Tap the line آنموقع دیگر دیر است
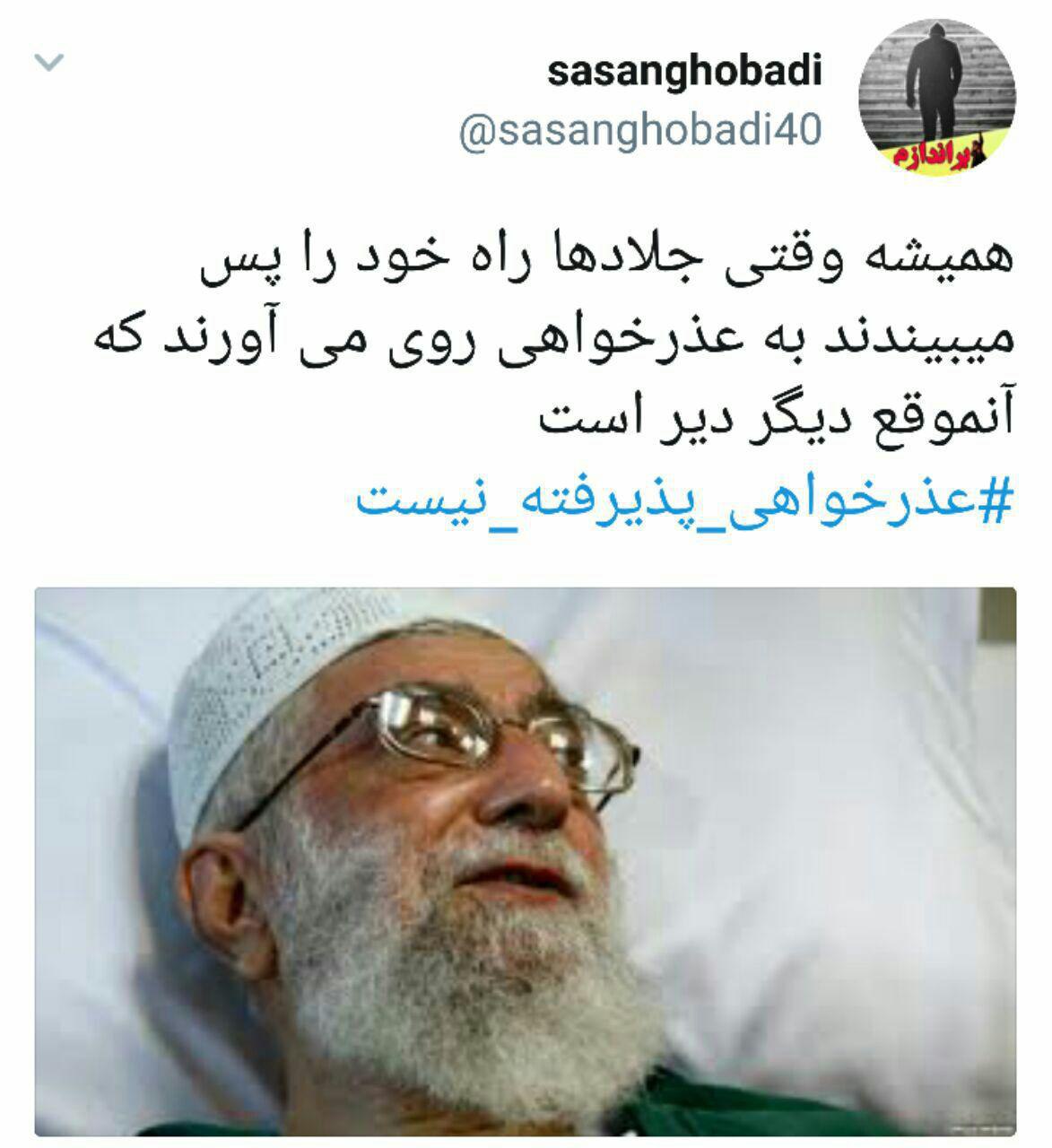This screenshot has width=1052, height=1148. [x=776, y=418]
